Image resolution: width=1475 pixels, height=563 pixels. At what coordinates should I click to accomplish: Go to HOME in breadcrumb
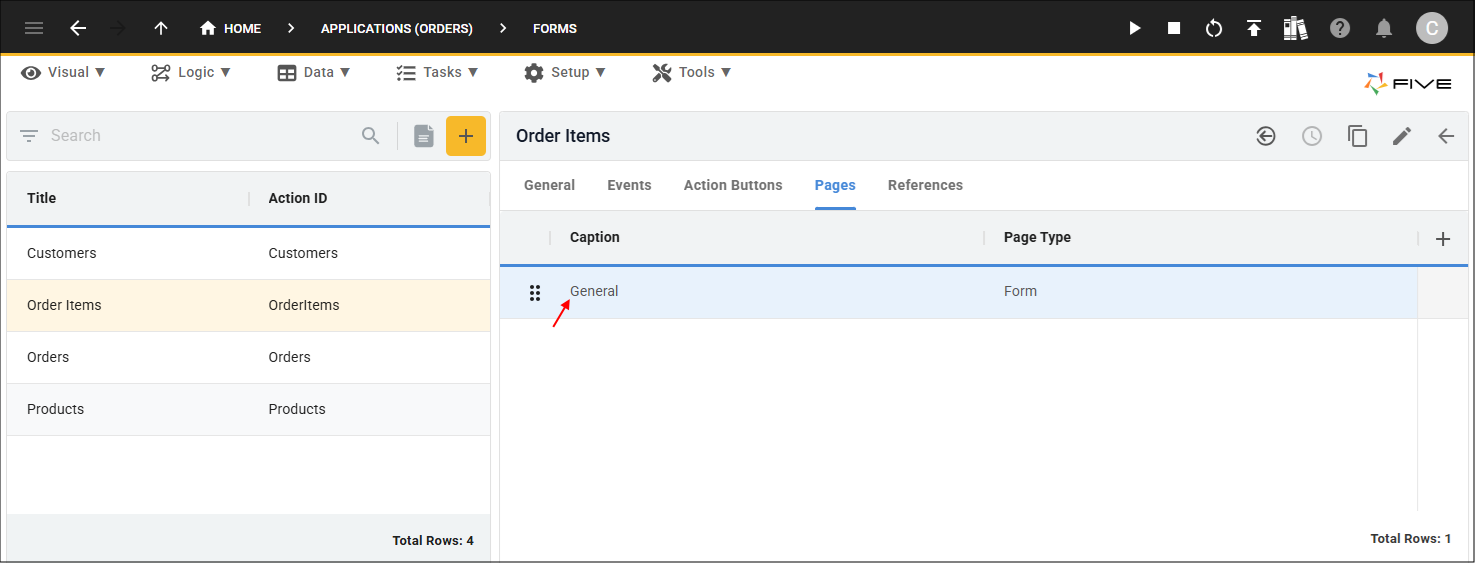tap(231, 28)
